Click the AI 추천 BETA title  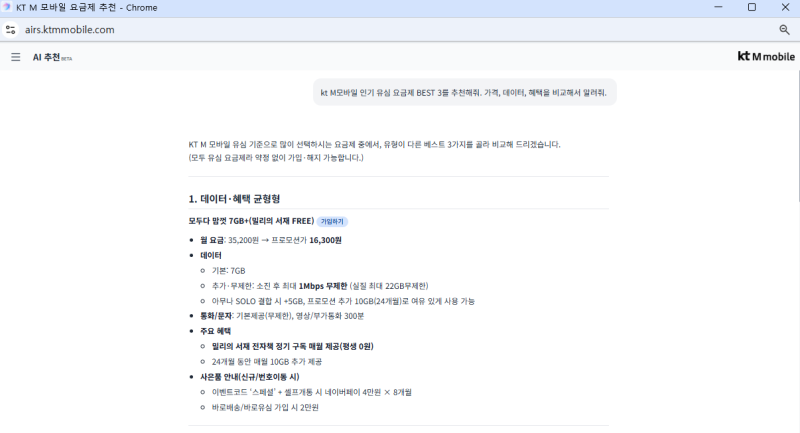tap(52, 57)
